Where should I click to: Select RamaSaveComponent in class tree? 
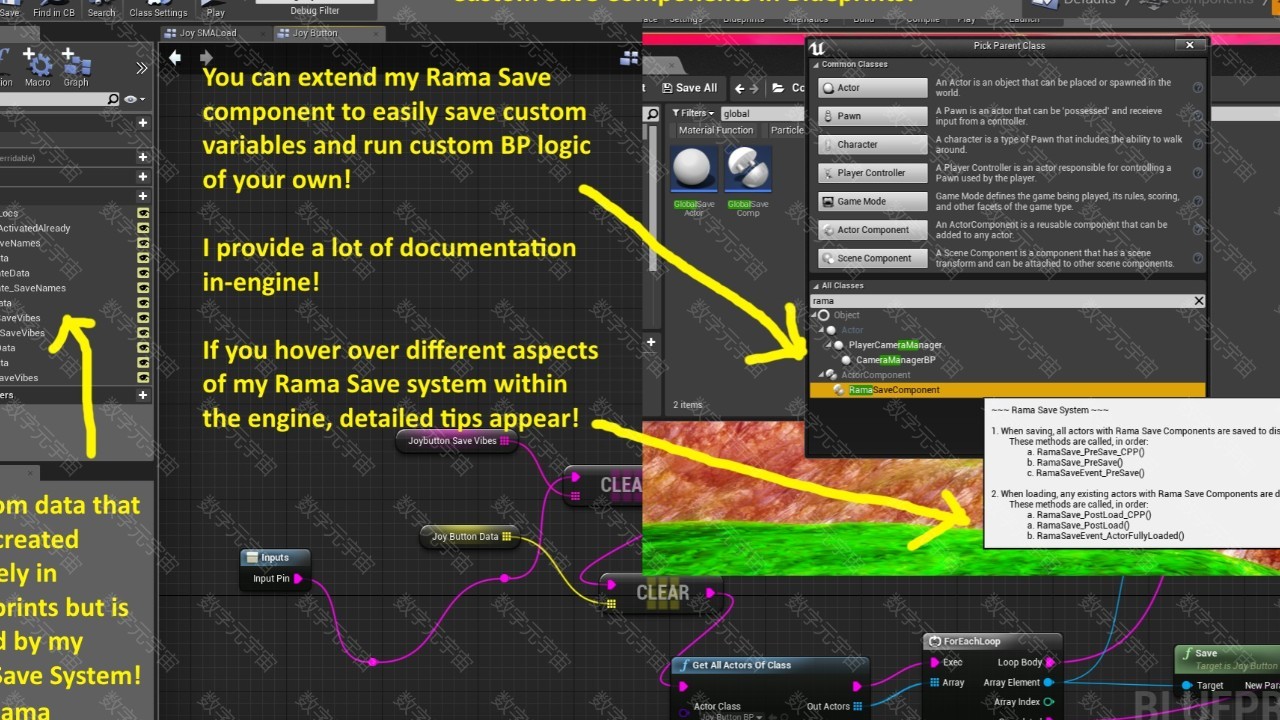(x=1007, y=390)
